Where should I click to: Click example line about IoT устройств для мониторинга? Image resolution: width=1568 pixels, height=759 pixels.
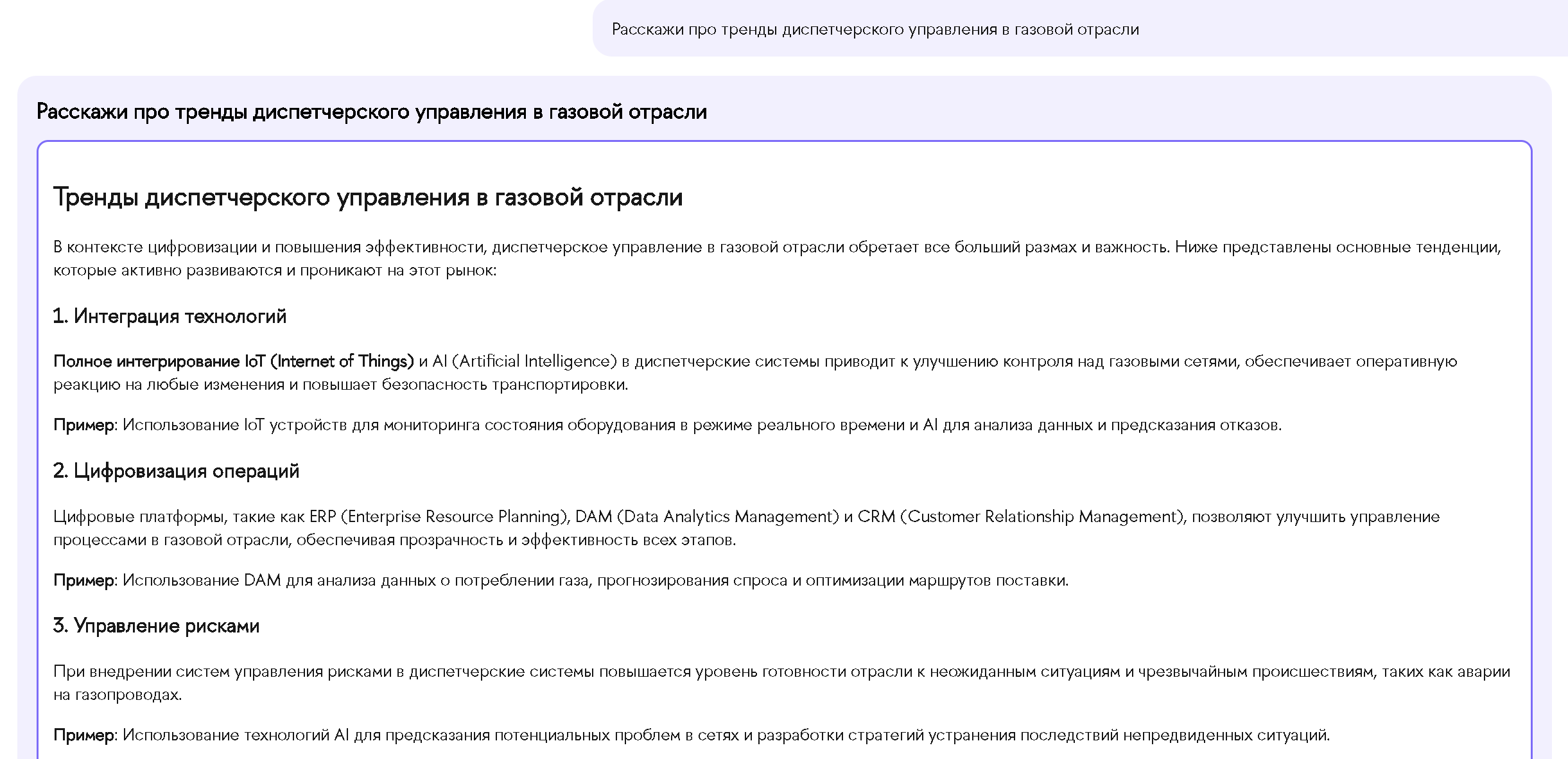[667, 424]
